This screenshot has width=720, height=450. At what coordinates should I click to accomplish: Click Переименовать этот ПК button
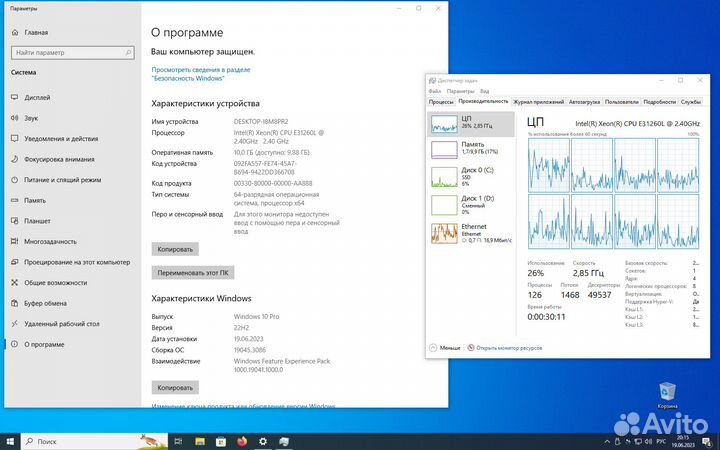click(x=193, y=273)
